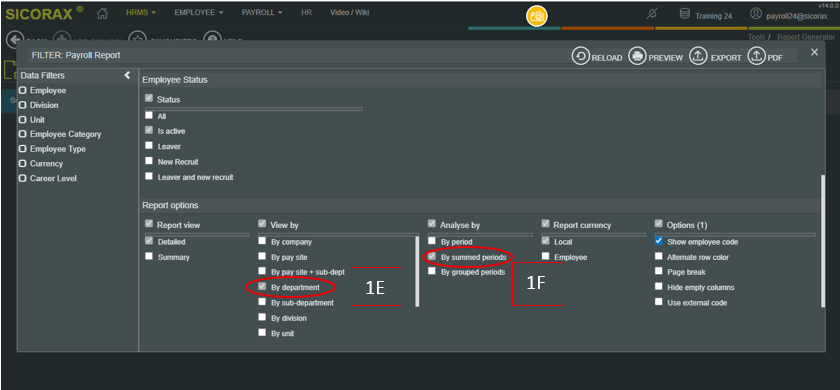Open the PAYROLL dropdown menu
This screenshot has height=390, width=840.
[262, 12]
